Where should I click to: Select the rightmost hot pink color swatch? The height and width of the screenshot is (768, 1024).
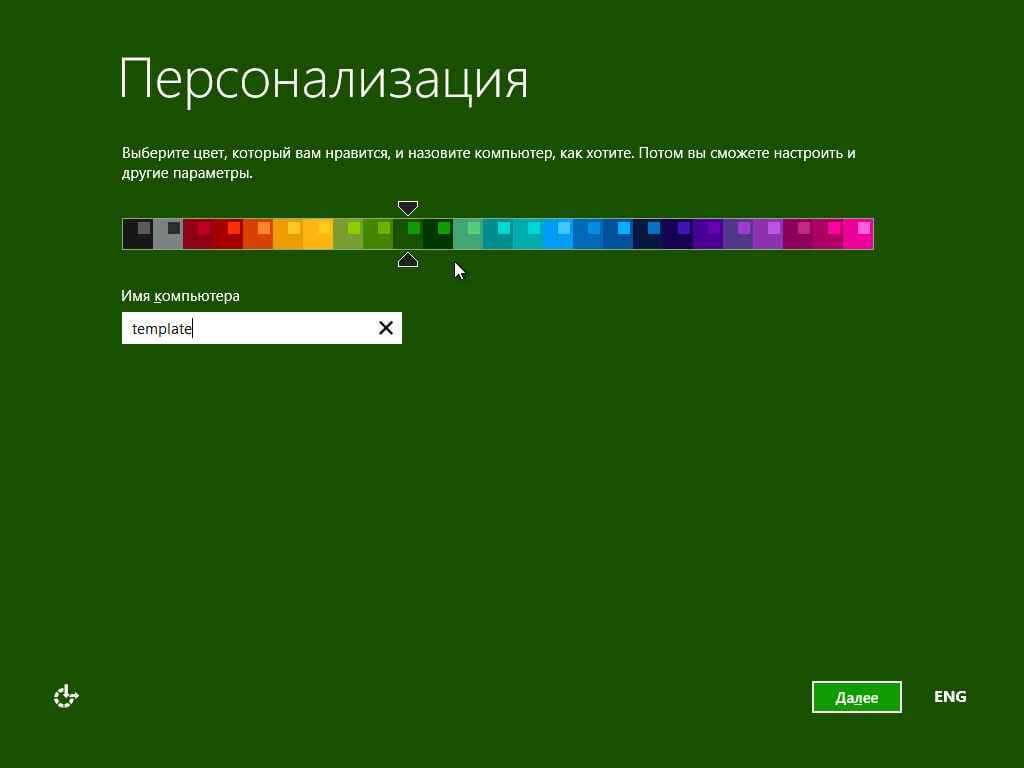(x=858, y=234)
